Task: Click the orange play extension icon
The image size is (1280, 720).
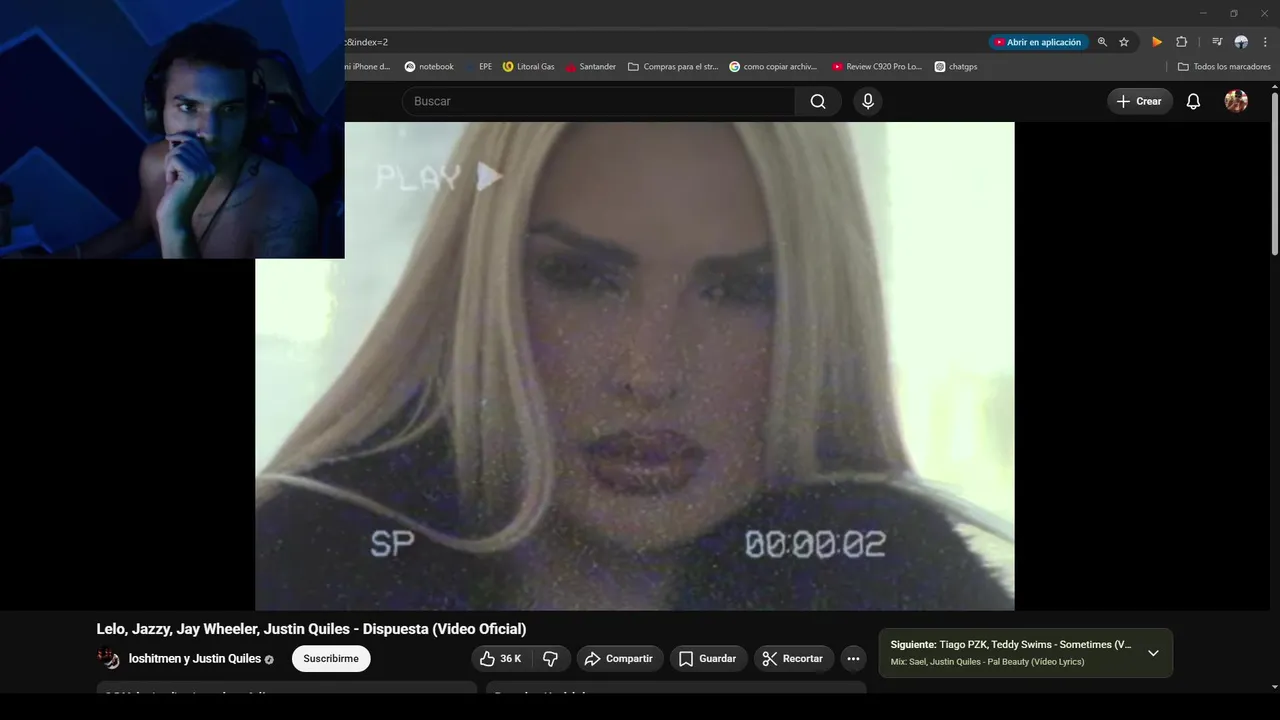Action: 1157,42
